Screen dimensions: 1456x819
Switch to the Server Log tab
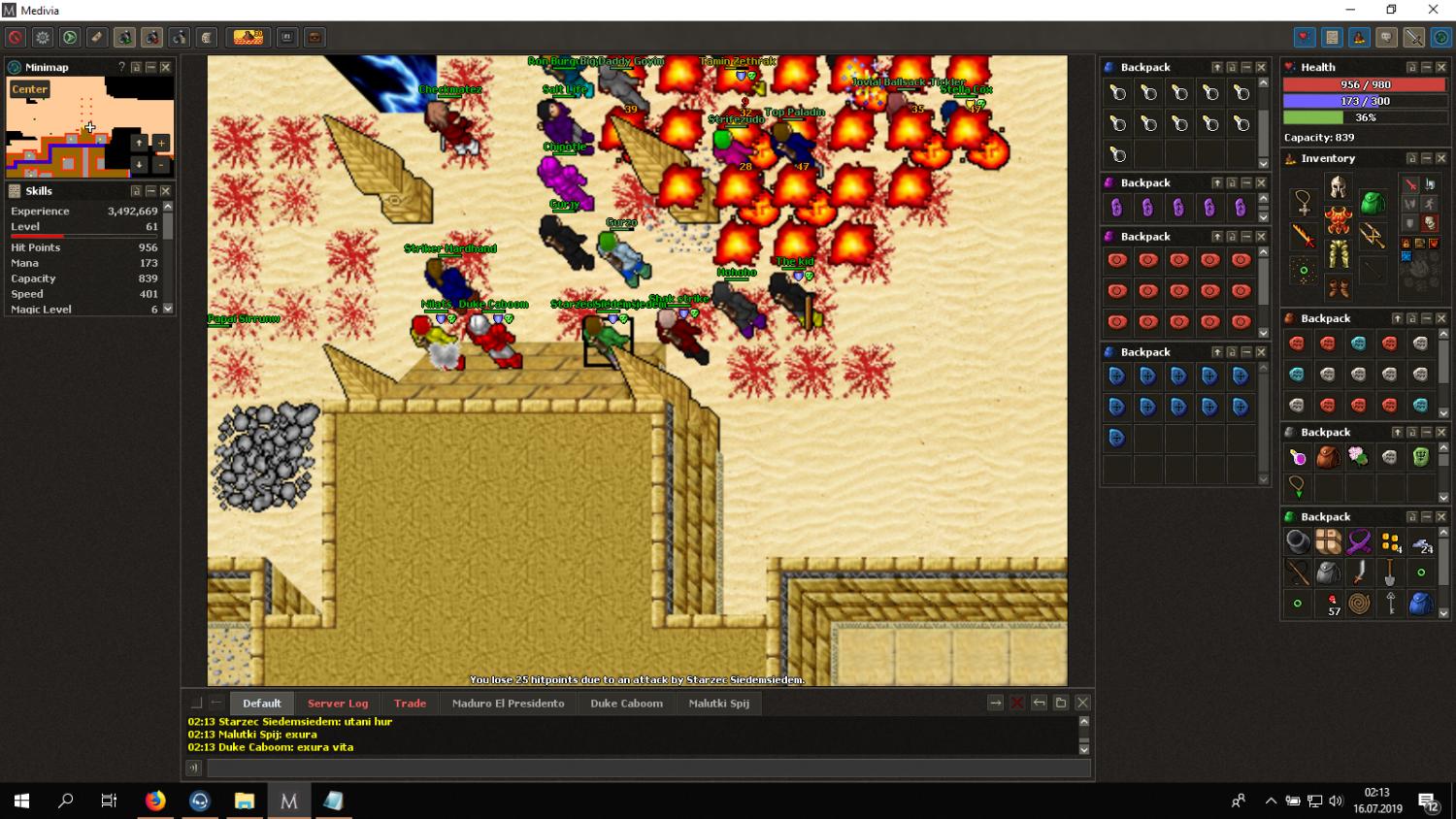tap(338, 704)
